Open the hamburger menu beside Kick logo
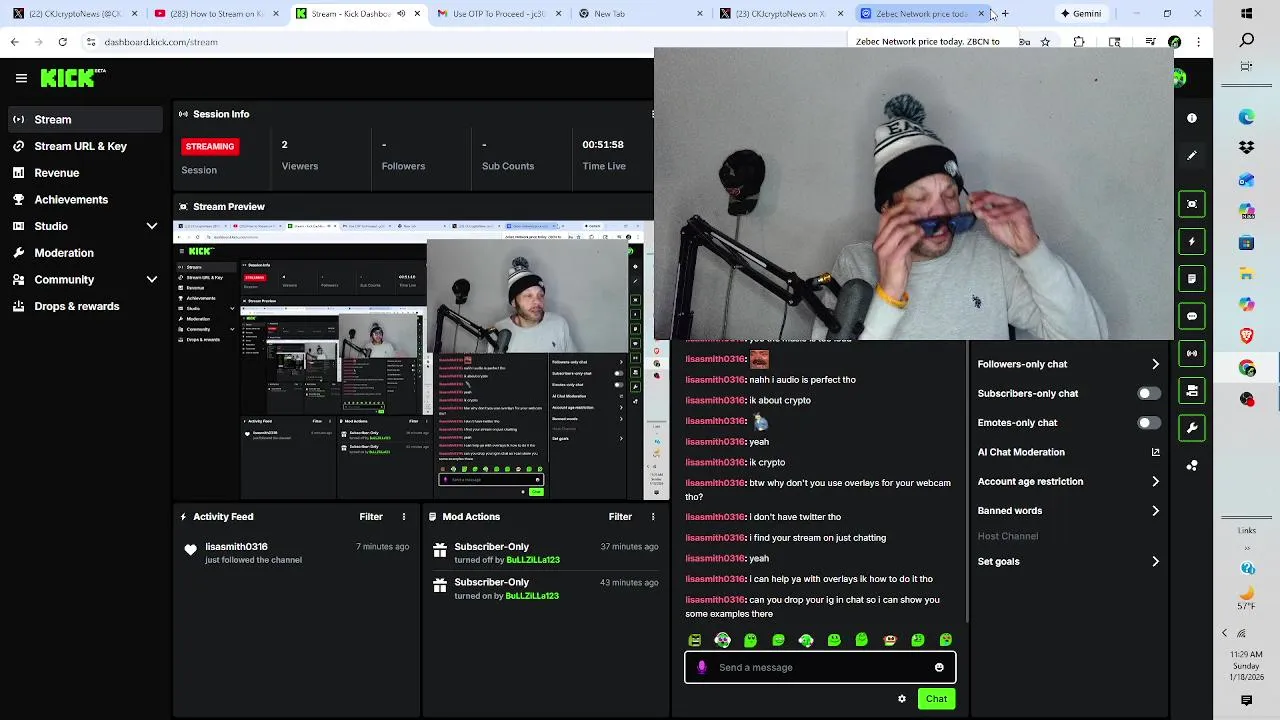1280x720 pixels. (21, 78)
